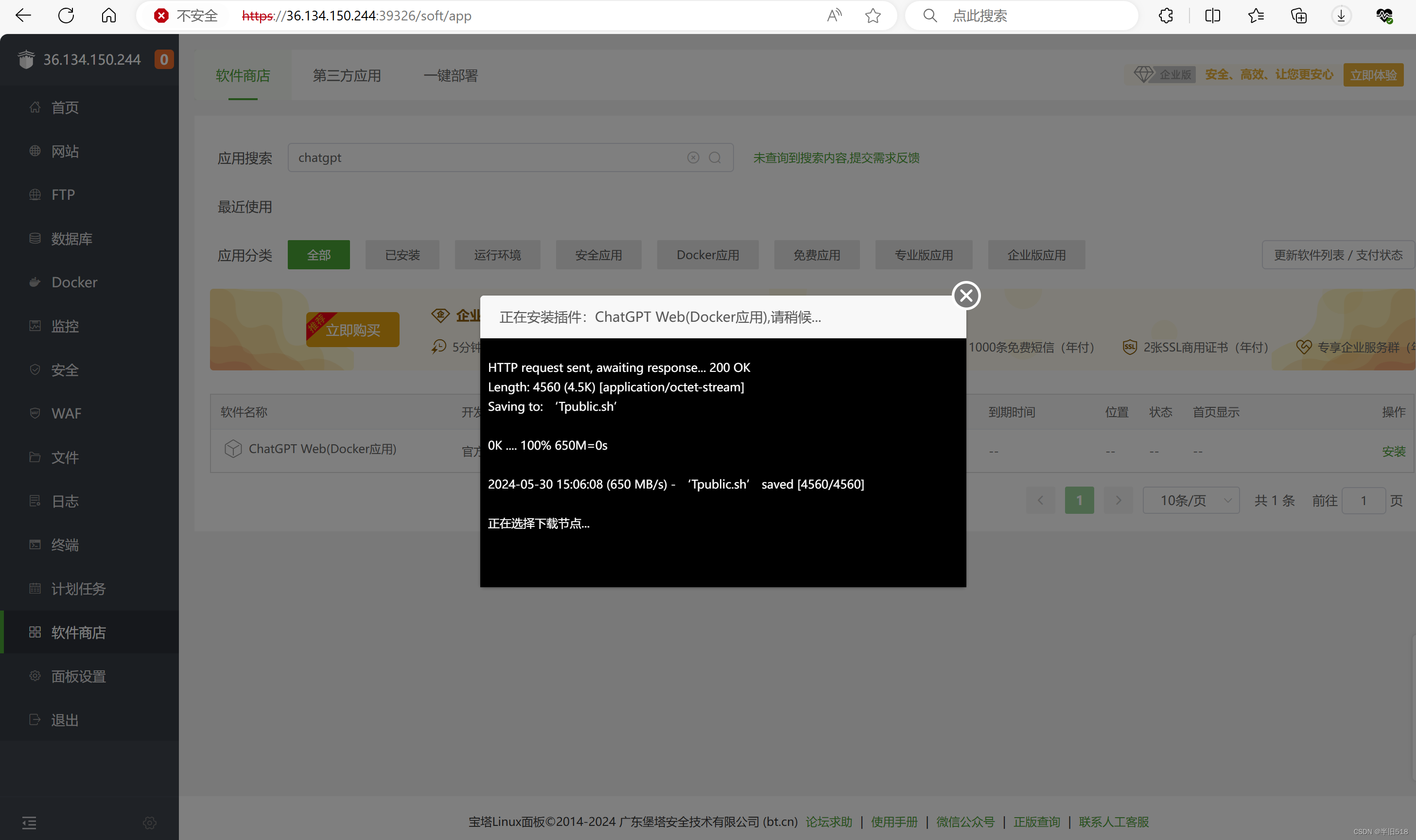Viewport: 1416px width, 840px height.
Task: Switch to 一键部署 tab
Action: point(451,76)
